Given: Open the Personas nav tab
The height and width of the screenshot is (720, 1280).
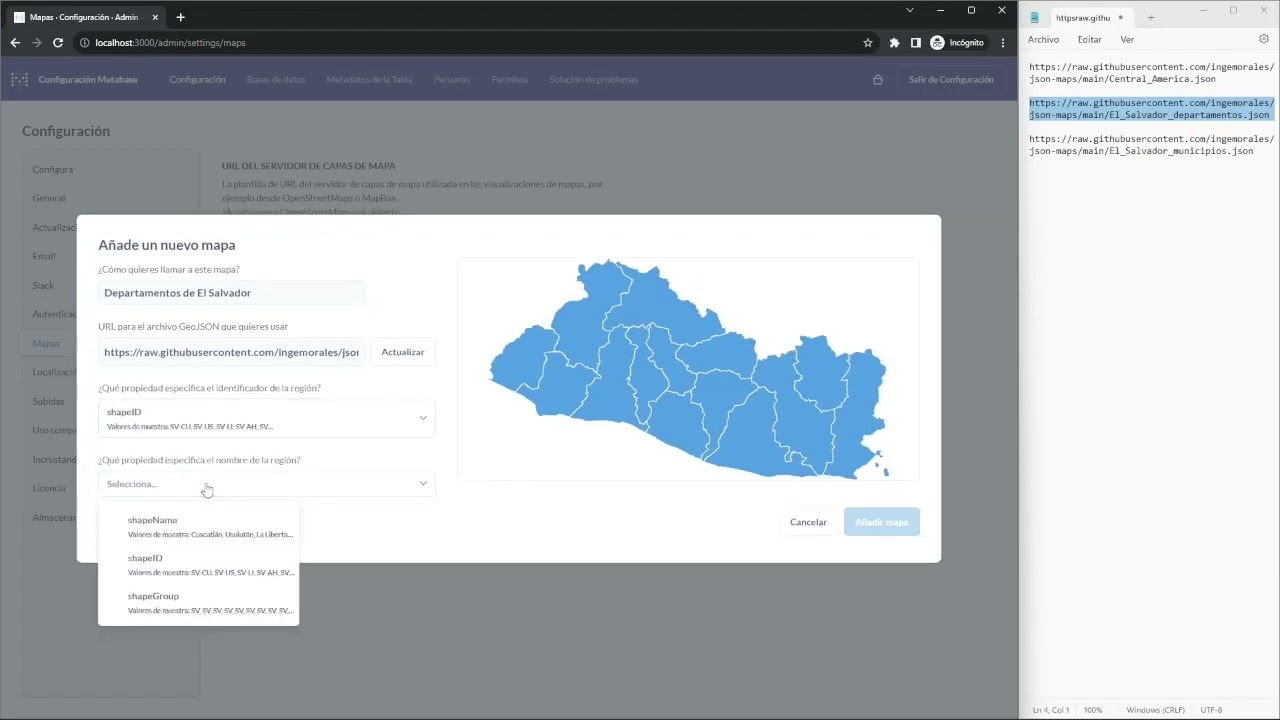Looking at the screenshot, I should click(x=452, y=80).
